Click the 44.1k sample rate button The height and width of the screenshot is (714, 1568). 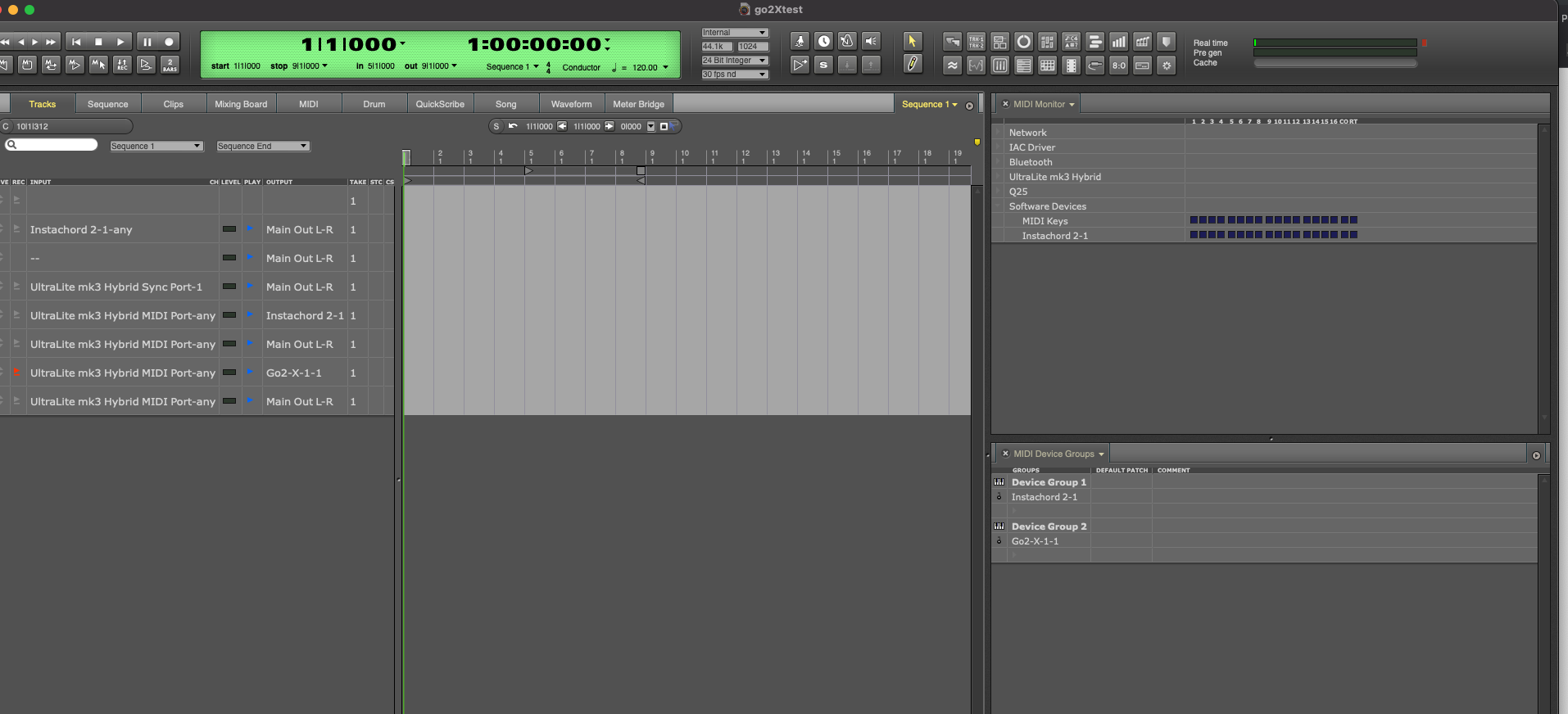717,47
